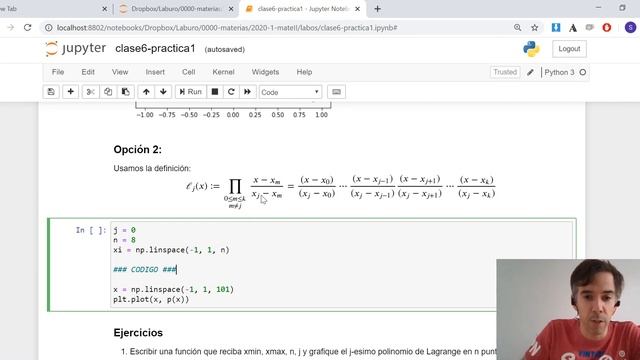
Task: Click the Python 3 kernel status circle
Action: pyautogui.click(x=583, y=72)
